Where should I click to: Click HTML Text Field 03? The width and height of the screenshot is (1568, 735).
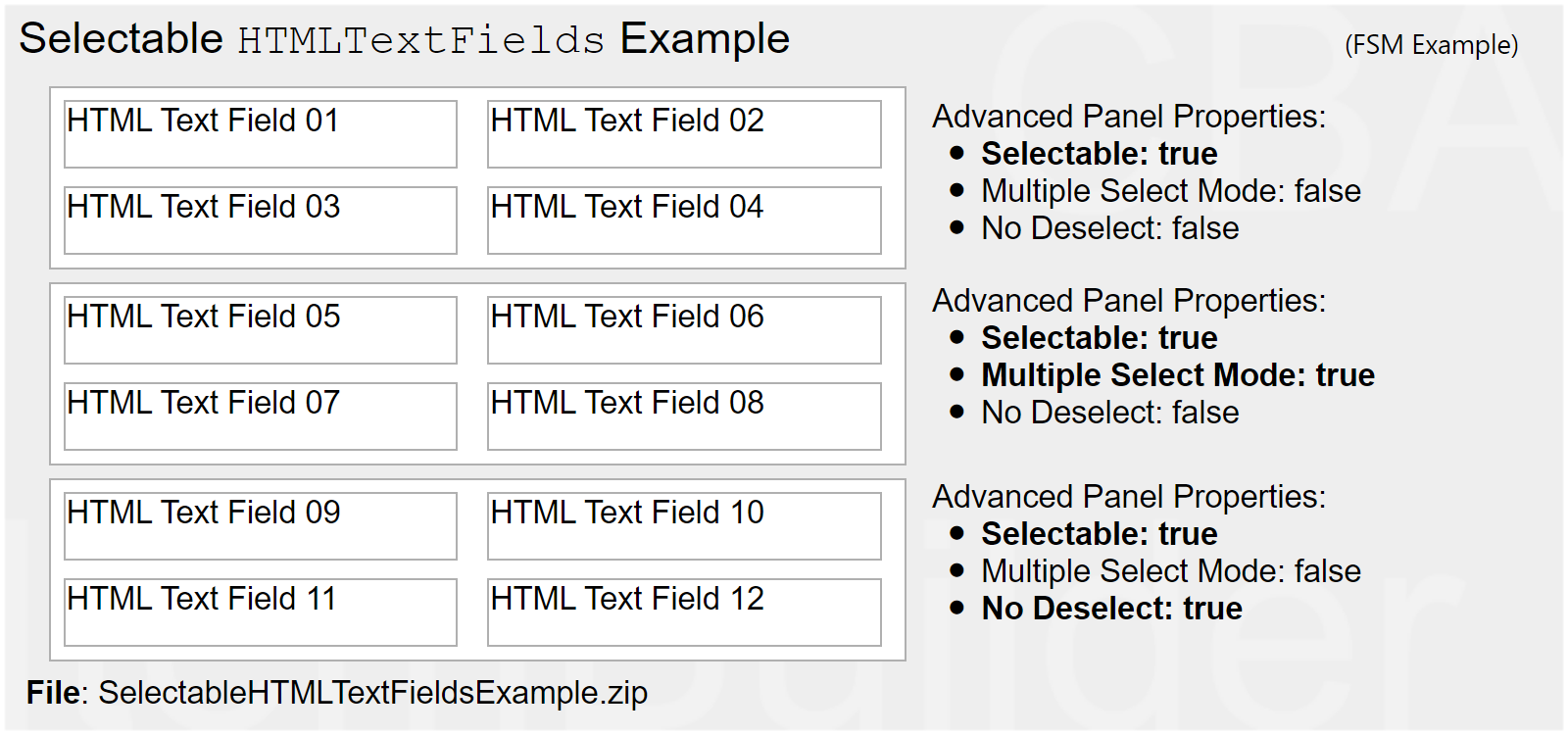click(260, 220)
